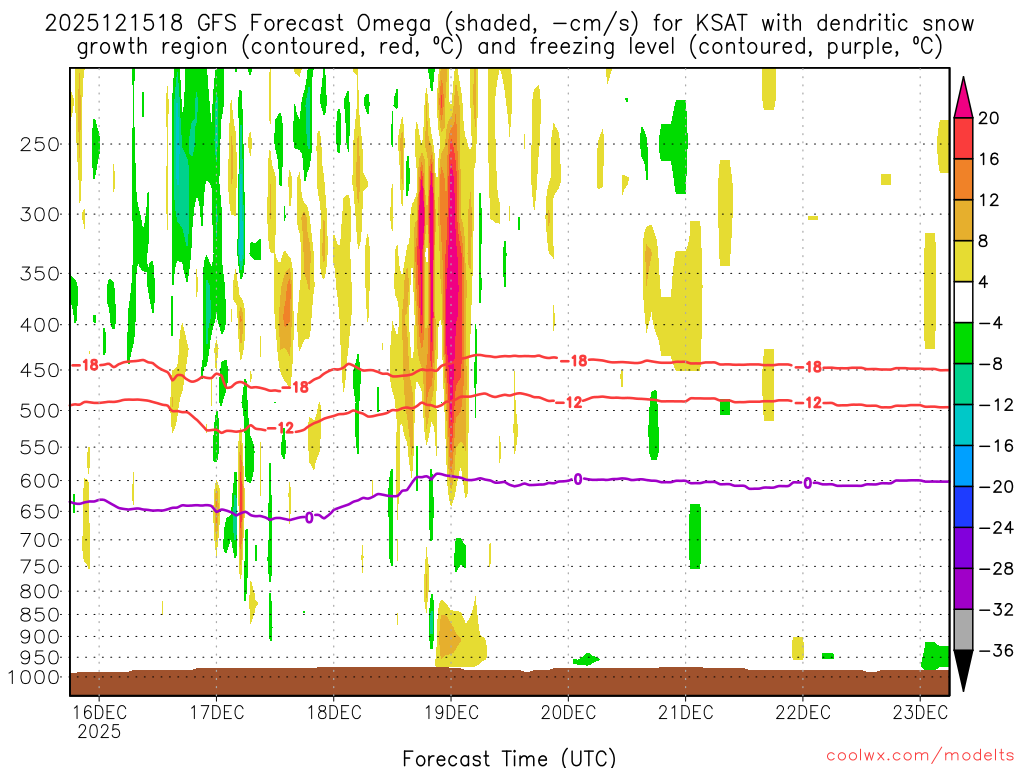Click the -18 contour label near 16DEC

86,365
